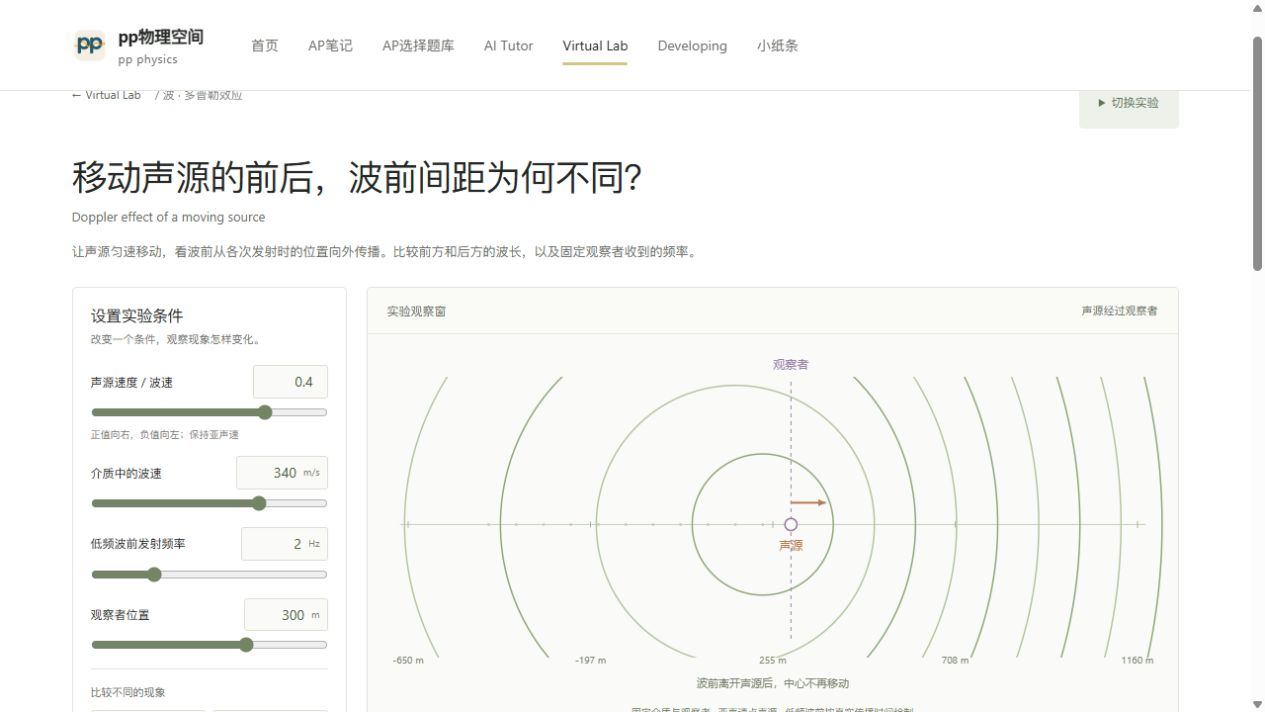The height and width of the screenshot is (712, 1265).
Task: Adjust the 声源速度 / 波速 slider handle
Action: click(265, 412)
